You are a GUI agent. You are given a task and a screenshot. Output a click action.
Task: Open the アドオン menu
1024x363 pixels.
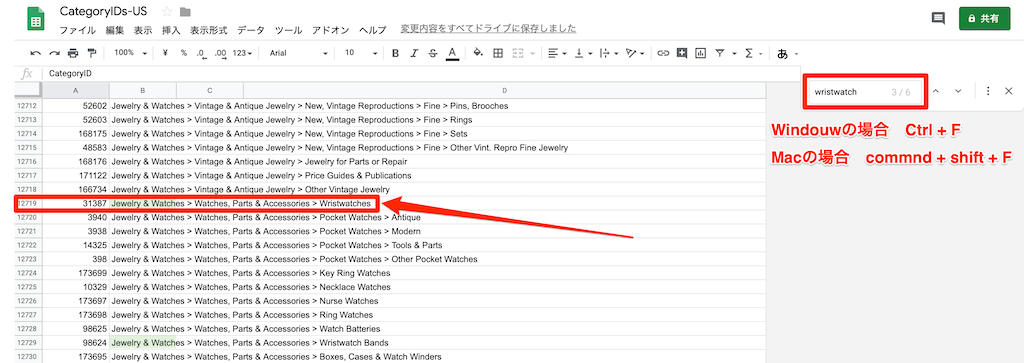pos(330,30)
